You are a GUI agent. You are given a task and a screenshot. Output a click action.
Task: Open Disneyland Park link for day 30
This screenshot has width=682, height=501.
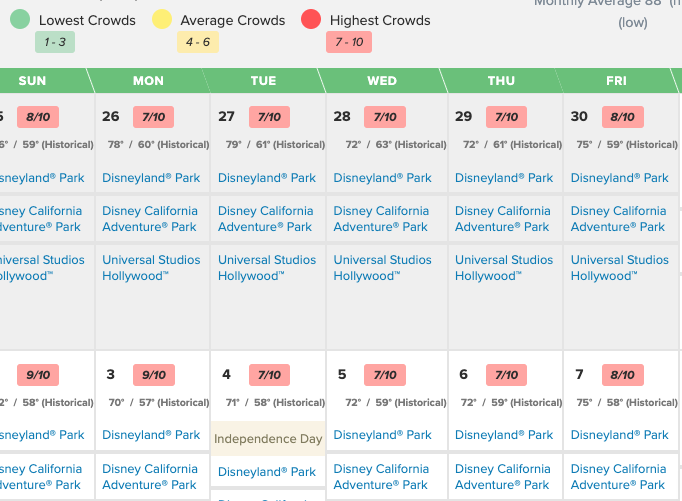(619, 178)
